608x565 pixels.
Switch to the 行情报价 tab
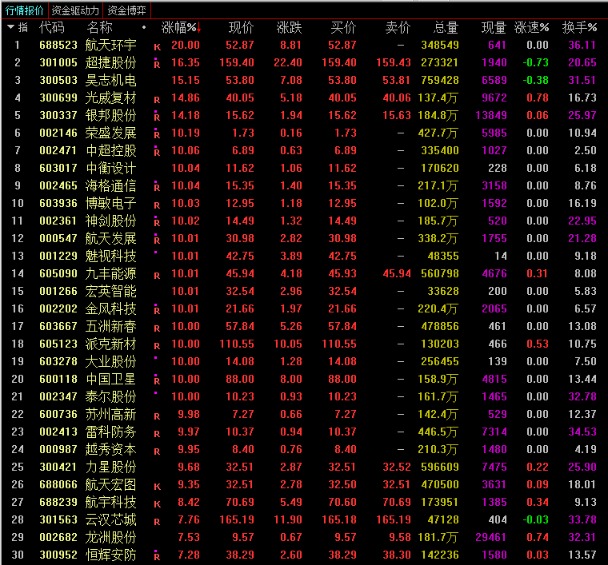(24, 10)
